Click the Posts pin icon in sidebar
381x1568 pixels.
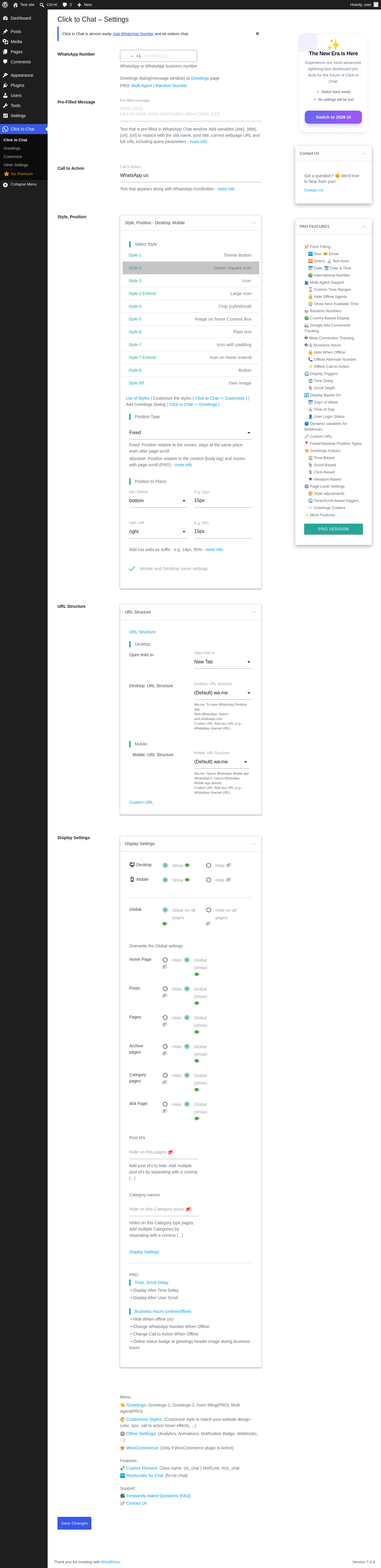coord(5,32)
